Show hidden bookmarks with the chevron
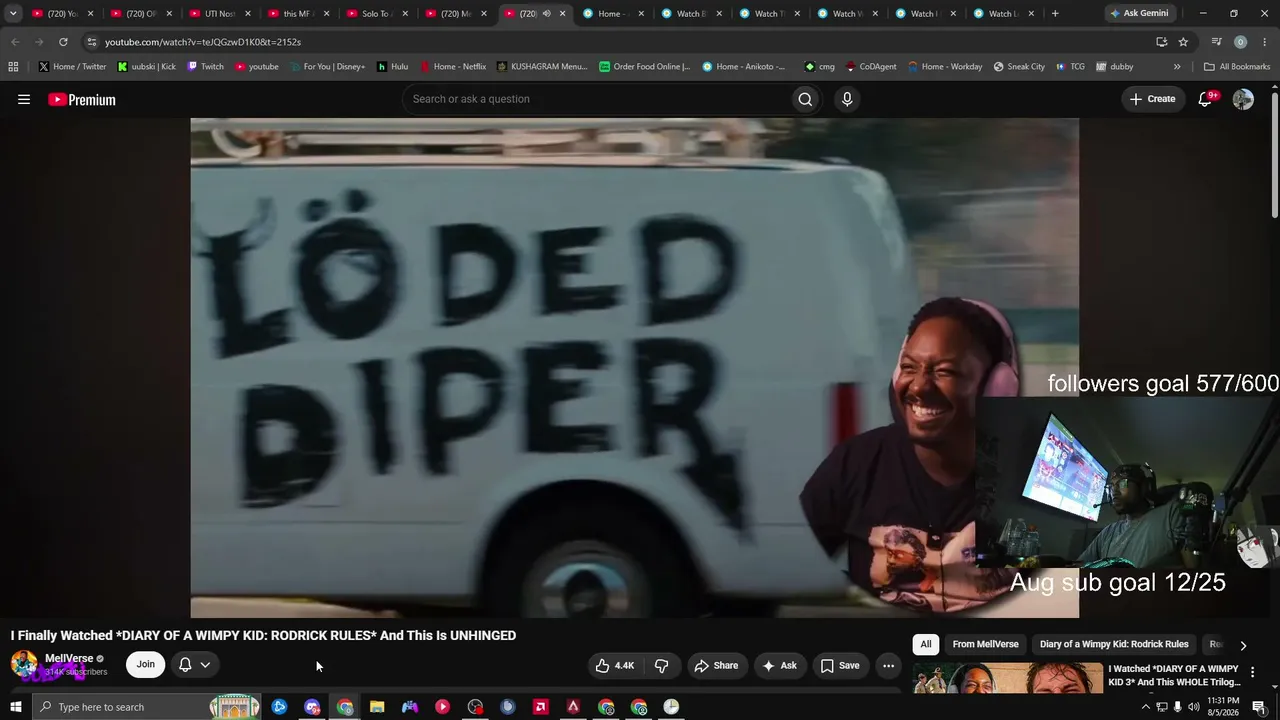Viewport: 1280px width, 720px height. click(1177, 67)
